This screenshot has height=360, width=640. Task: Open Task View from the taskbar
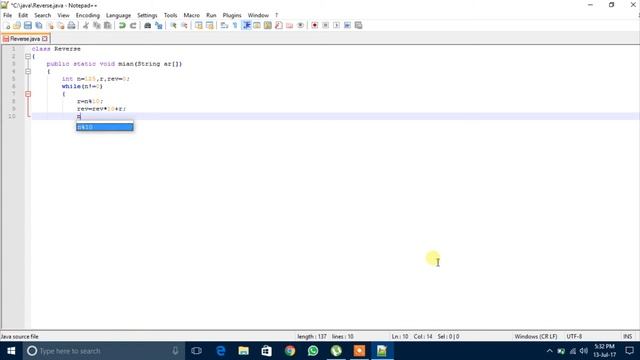coord(196,351)
